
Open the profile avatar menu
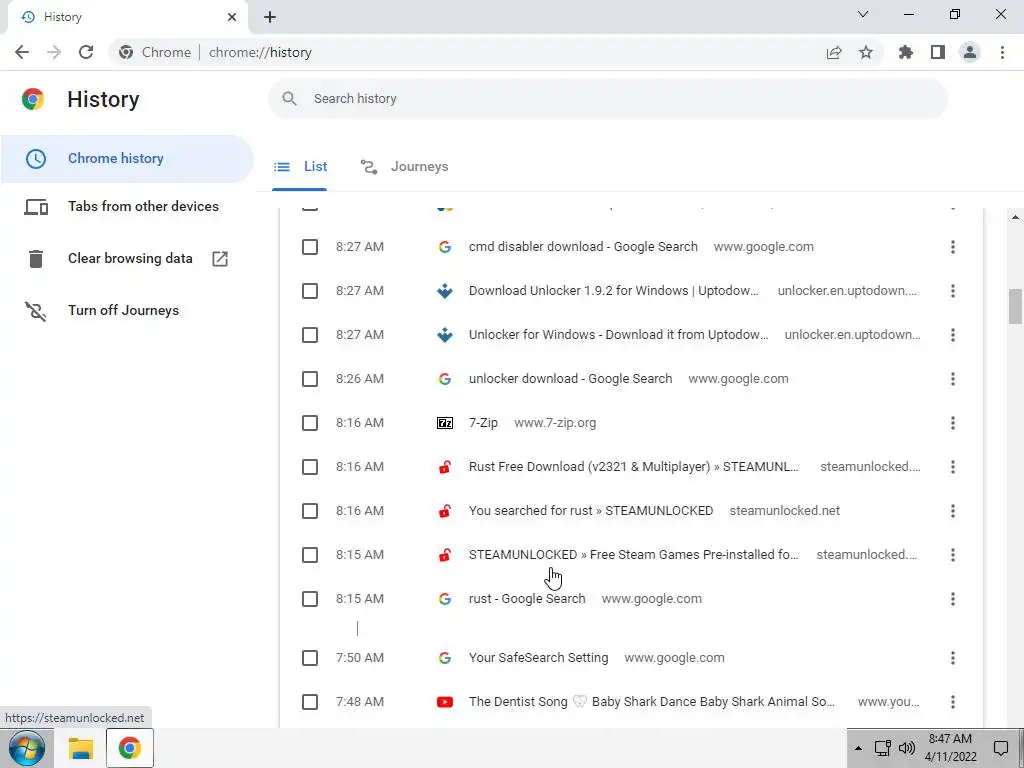tap(970, 52)
